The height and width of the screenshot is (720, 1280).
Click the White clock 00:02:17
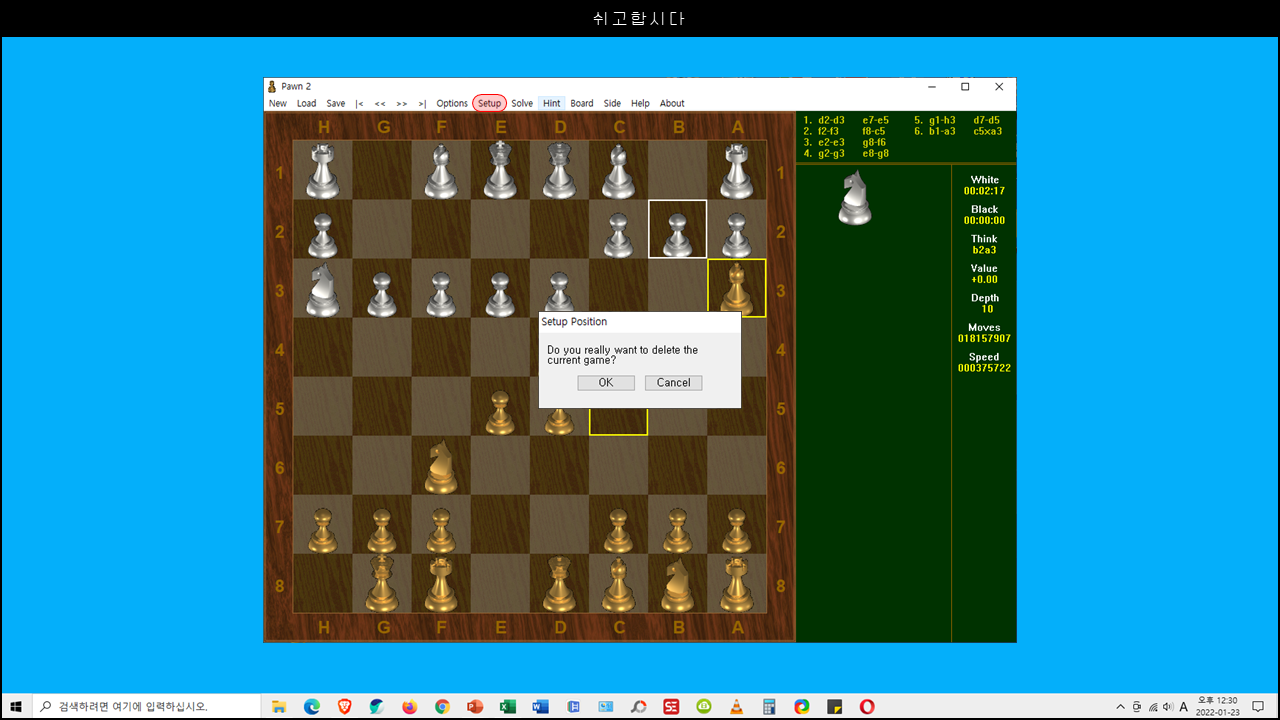984,191
